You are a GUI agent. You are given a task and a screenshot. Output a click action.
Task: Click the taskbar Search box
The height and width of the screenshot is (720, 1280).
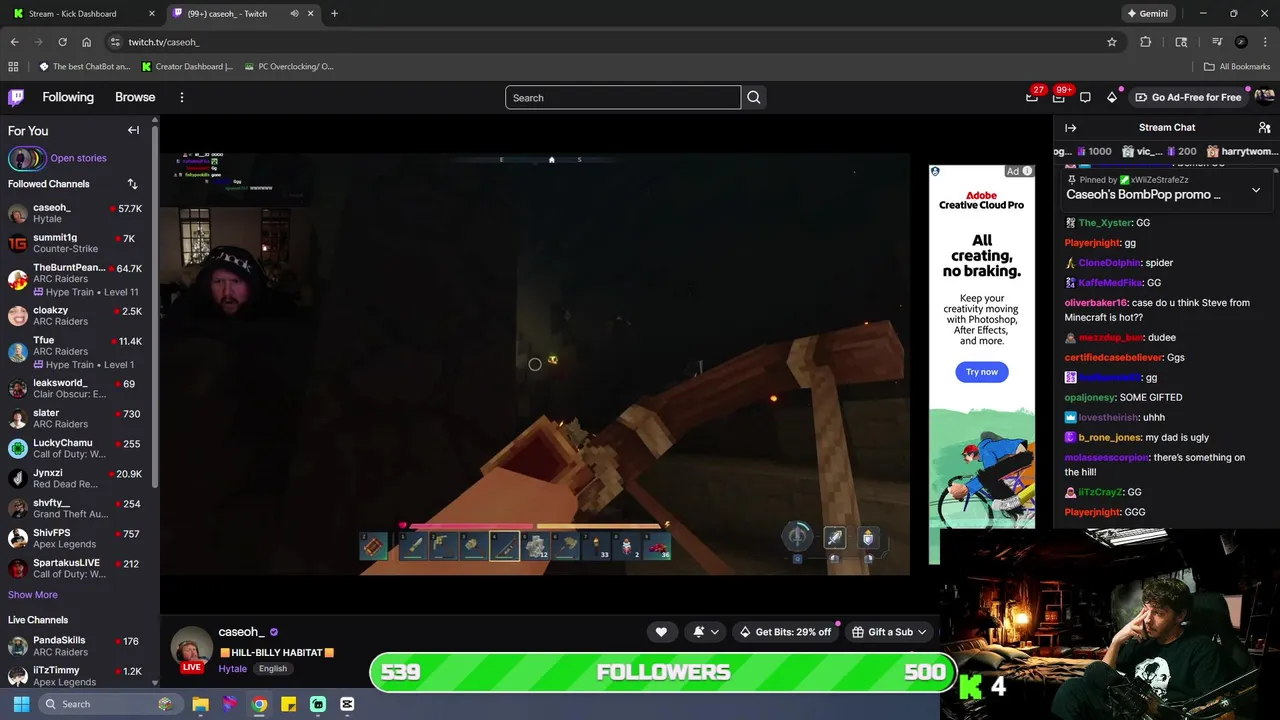point(109,704)
